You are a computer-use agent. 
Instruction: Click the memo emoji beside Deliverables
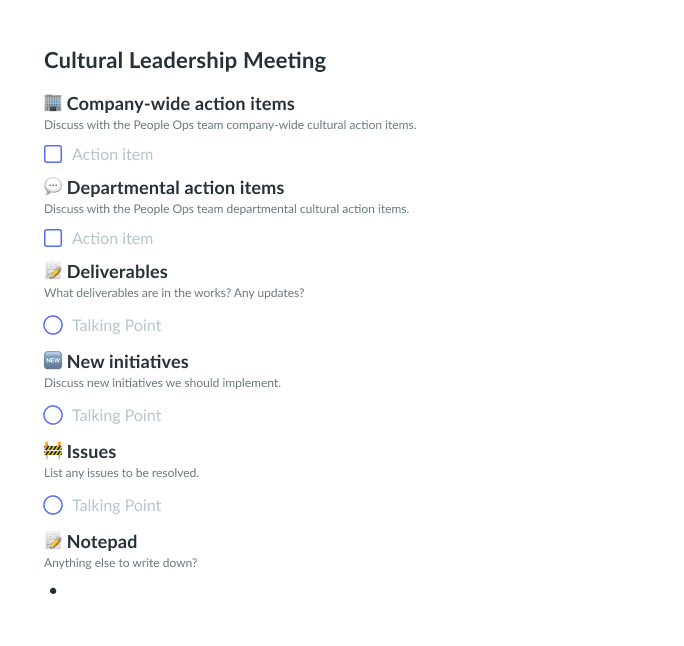click(x=53, y=271)
